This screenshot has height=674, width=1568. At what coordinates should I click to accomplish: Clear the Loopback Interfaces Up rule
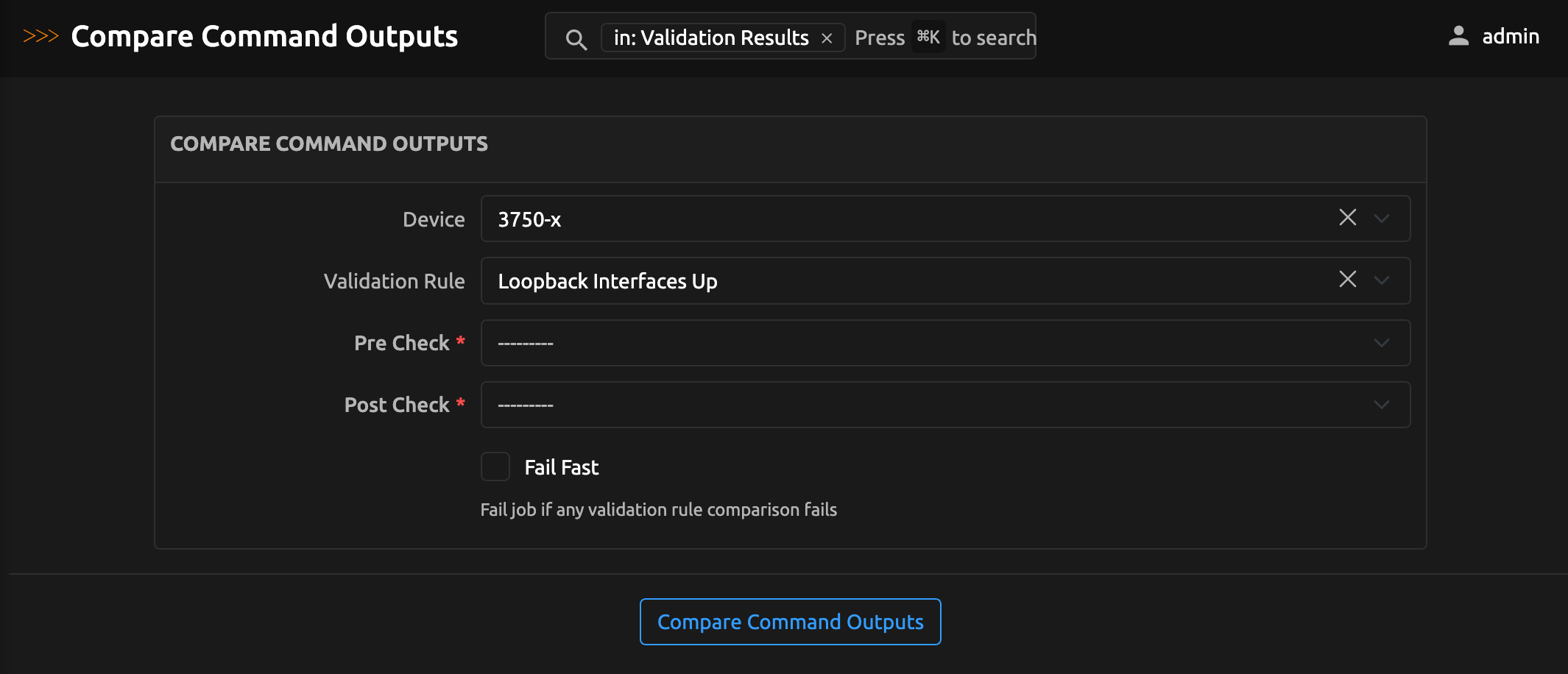(1347, 280)
